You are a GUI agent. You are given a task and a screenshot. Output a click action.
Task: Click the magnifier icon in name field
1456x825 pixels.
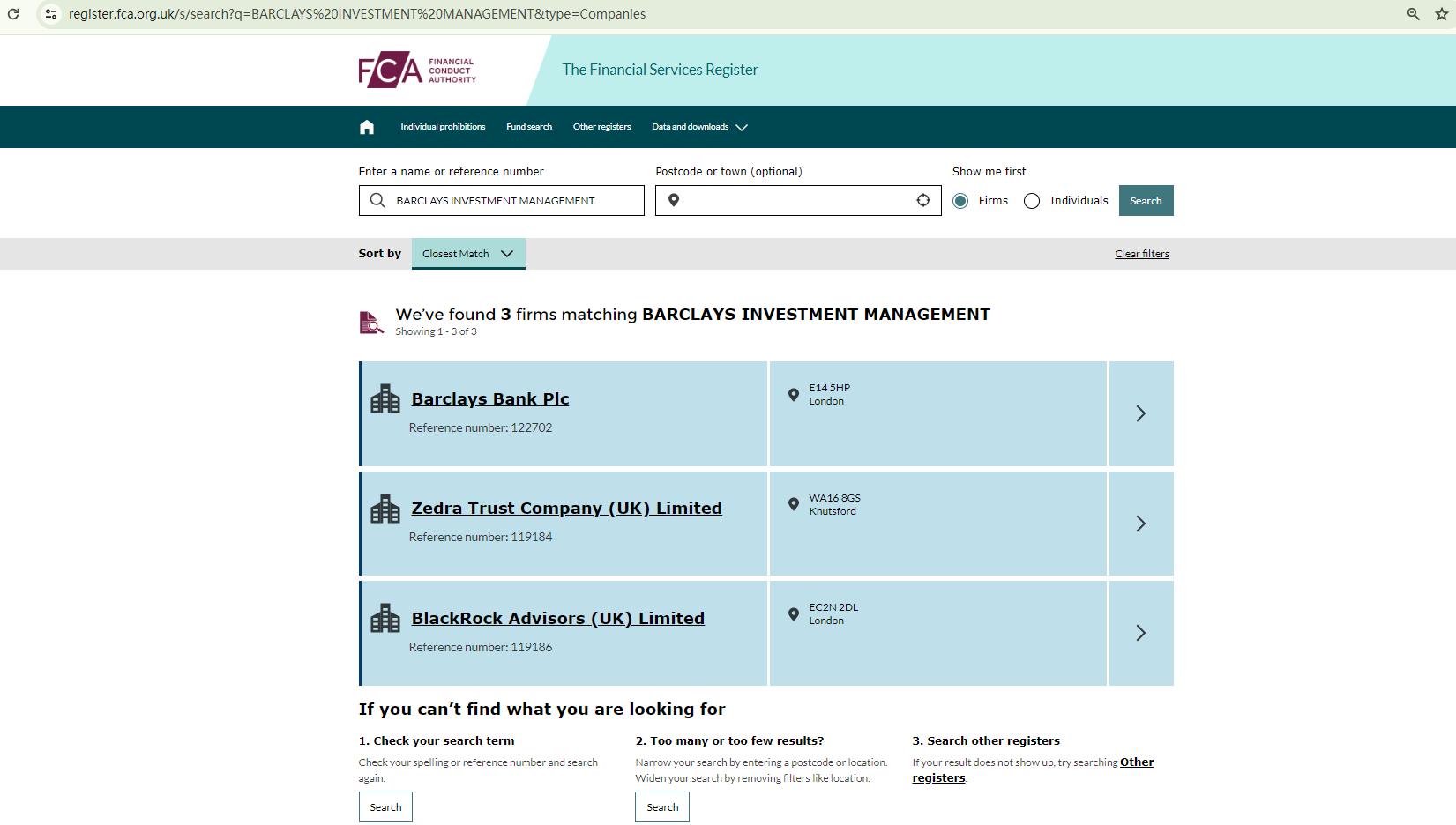click(x=377, y=200)
